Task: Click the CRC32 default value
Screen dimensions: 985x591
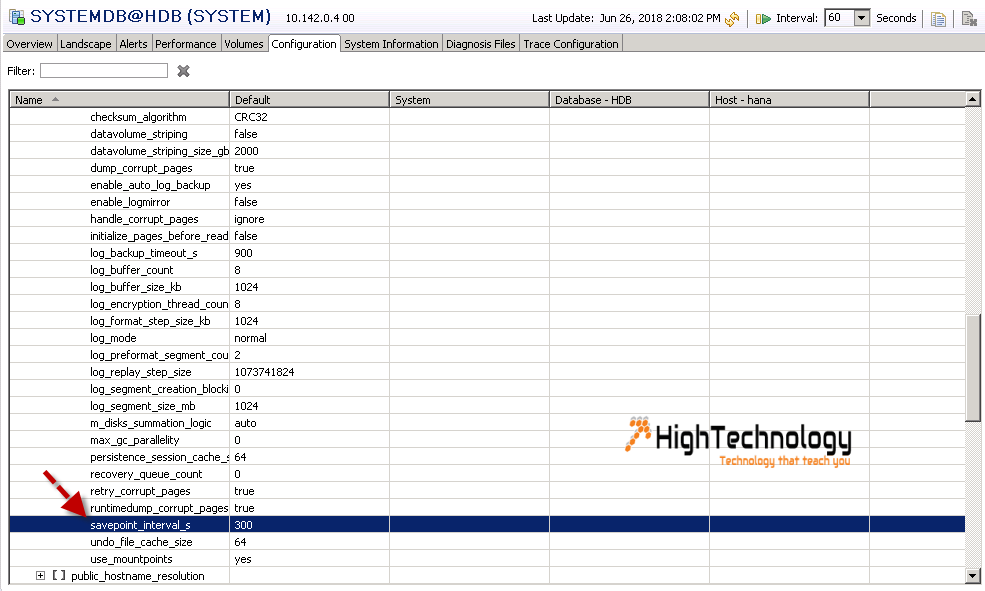Action: coord(250,117)
